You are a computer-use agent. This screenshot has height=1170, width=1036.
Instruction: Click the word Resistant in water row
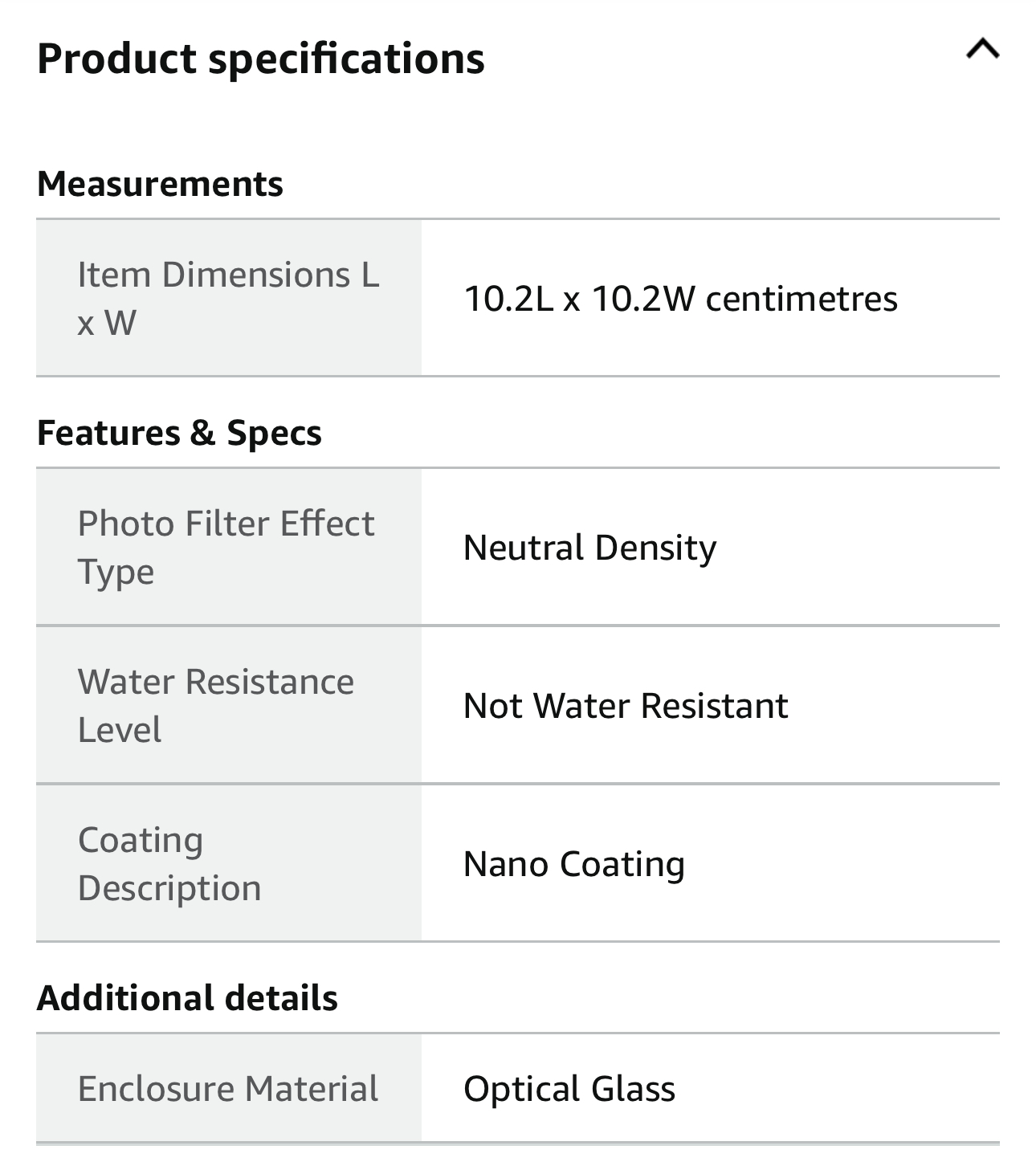pyautogui.click(x=714, y=706)
